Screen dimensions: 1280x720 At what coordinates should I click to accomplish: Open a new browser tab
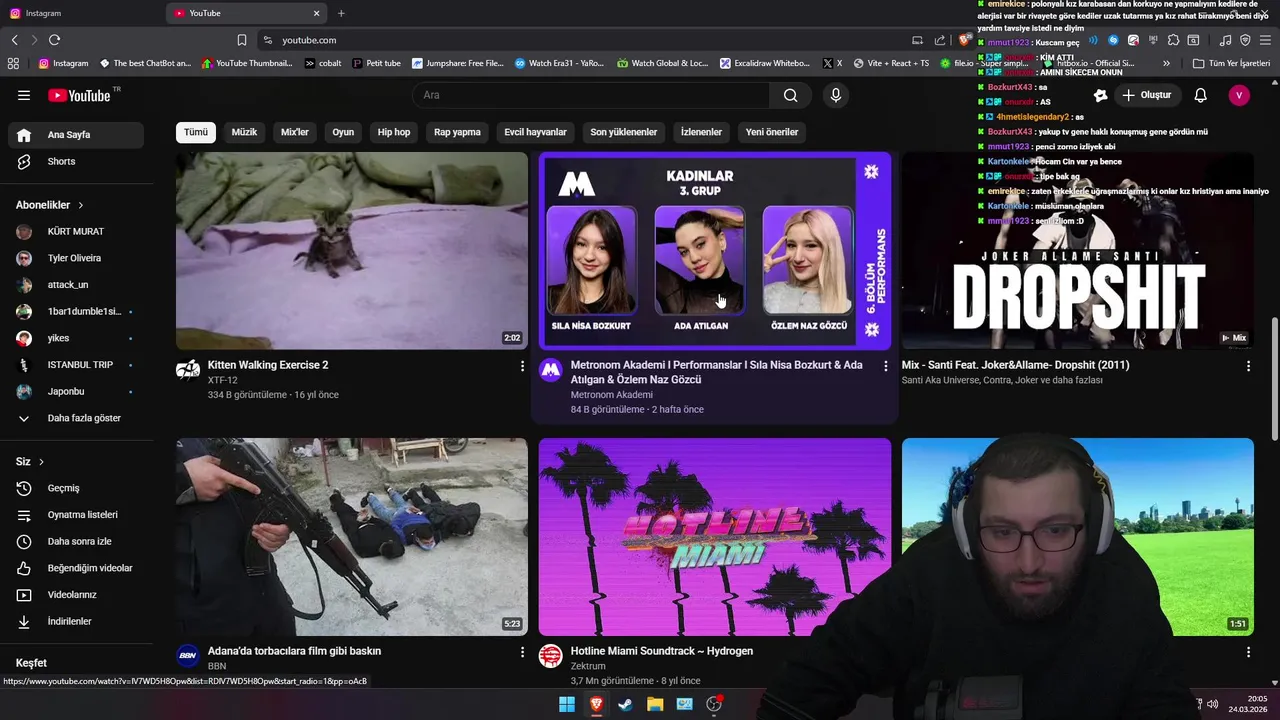[x=341, y=13]
